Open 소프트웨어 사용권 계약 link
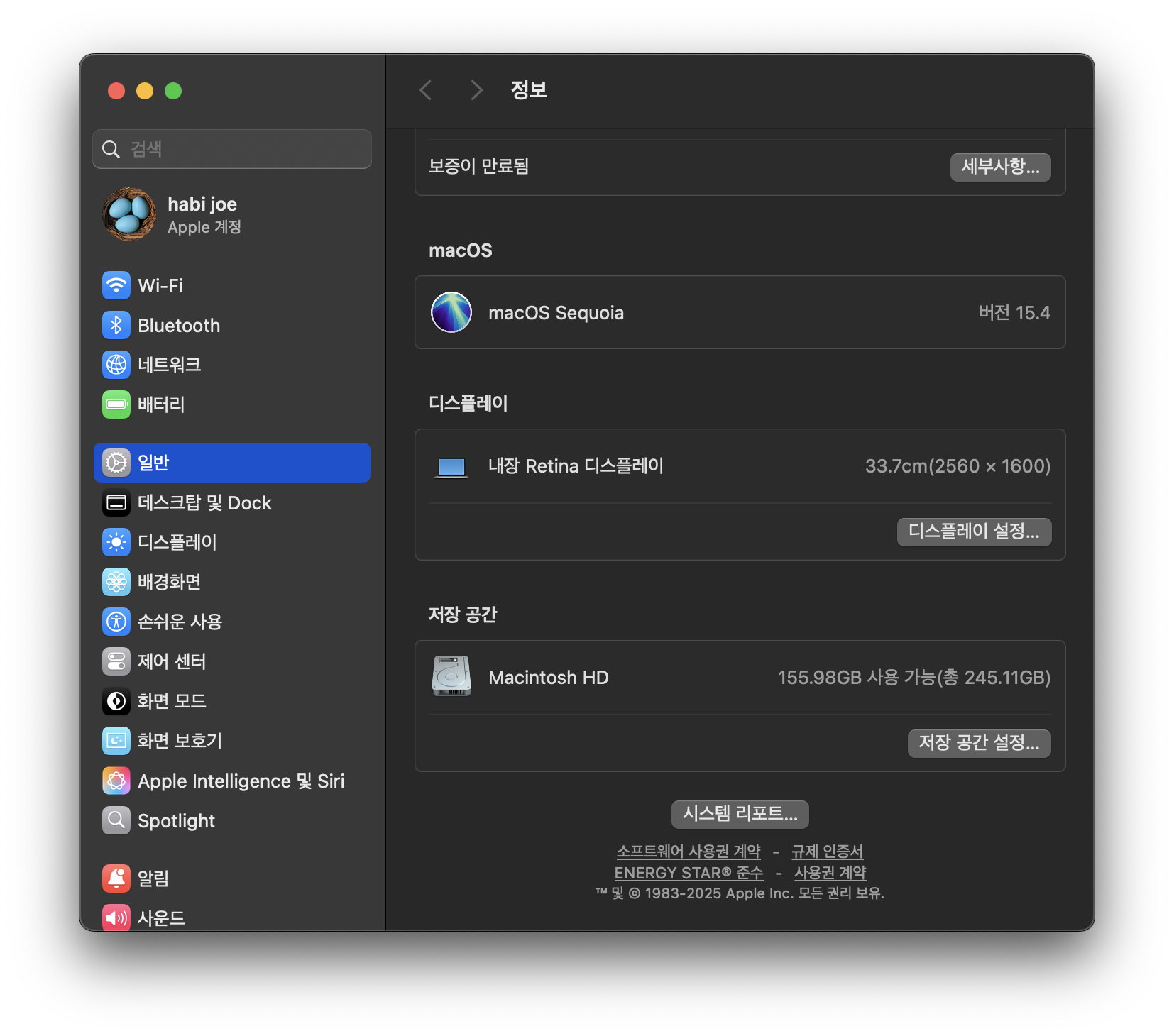The image size is (1174, 1036). click(689, 851)
